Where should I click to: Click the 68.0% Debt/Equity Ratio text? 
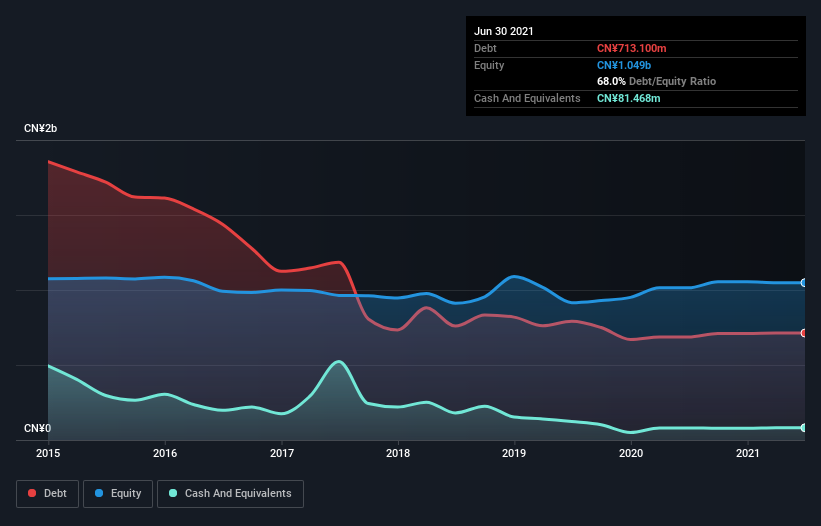click(657, 81)
